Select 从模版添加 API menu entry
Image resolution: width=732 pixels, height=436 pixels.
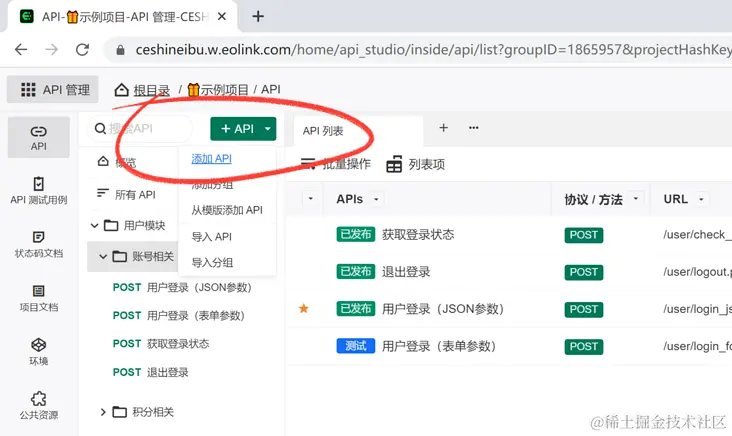pyautogui.click(x=227, y=210)
